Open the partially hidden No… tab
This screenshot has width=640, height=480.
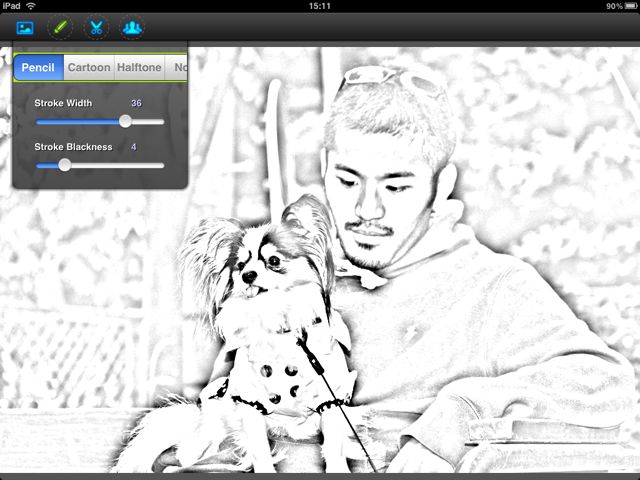point(176,67)
